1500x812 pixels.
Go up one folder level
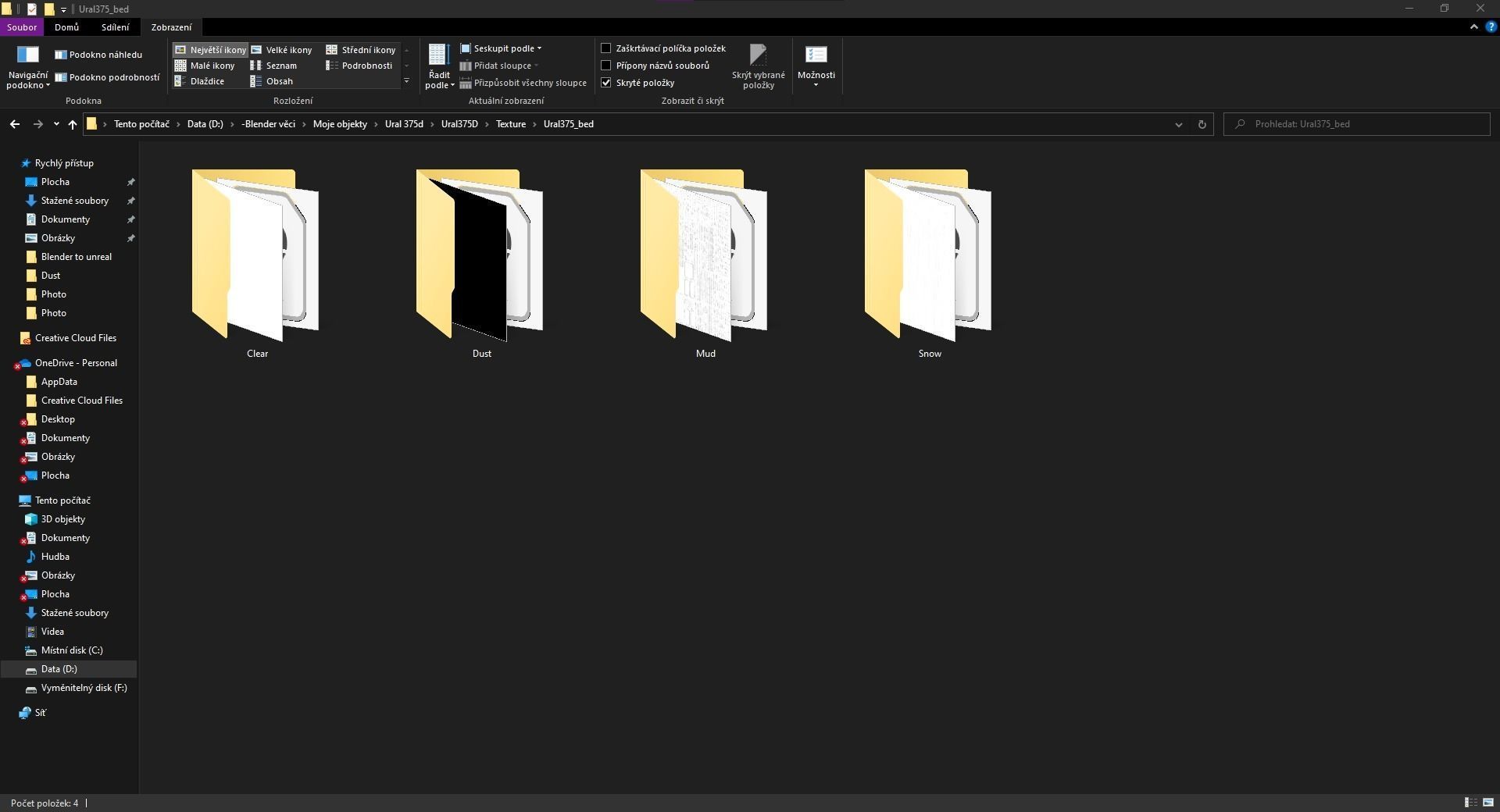[72, 124]
